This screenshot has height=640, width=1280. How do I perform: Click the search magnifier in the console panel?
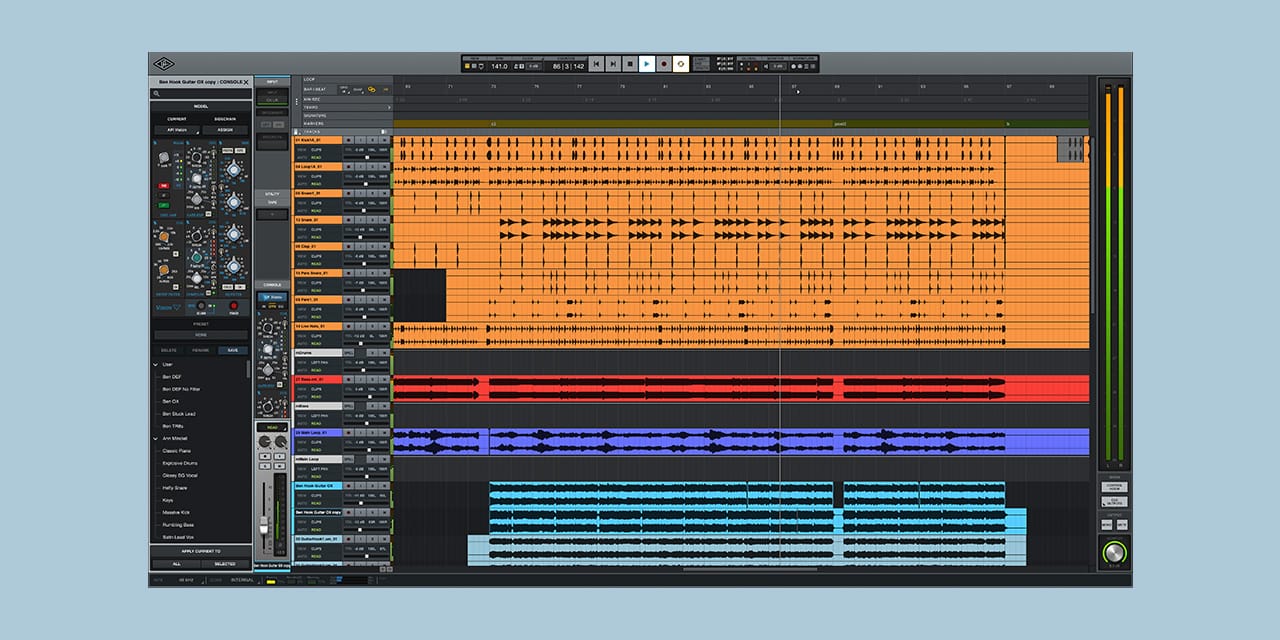(157, 94)
